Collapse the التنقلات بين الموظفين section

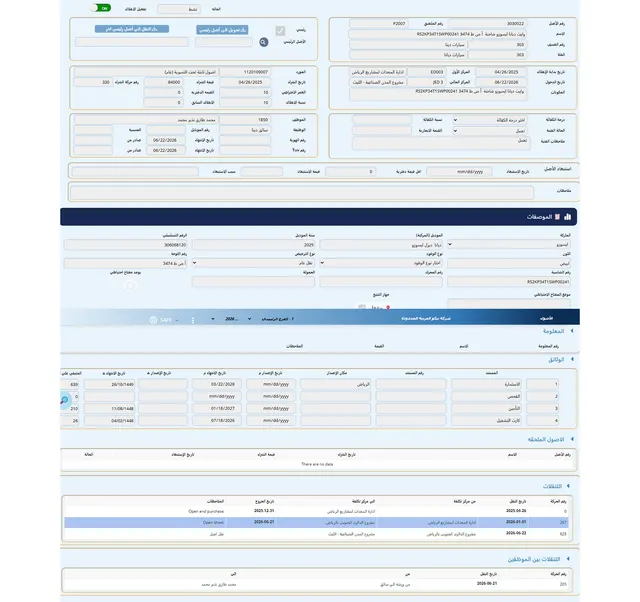568,559
